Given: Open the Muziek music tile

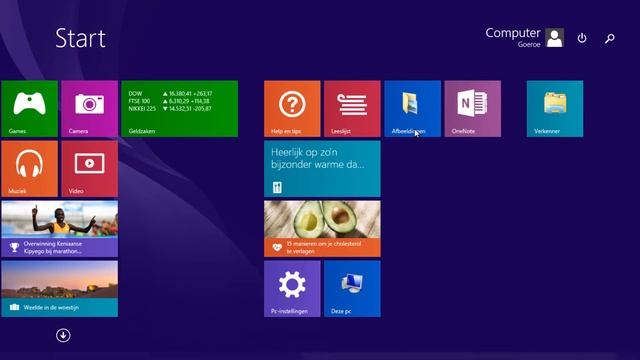Looking at the screenshot, I should (x=29, y=169).
